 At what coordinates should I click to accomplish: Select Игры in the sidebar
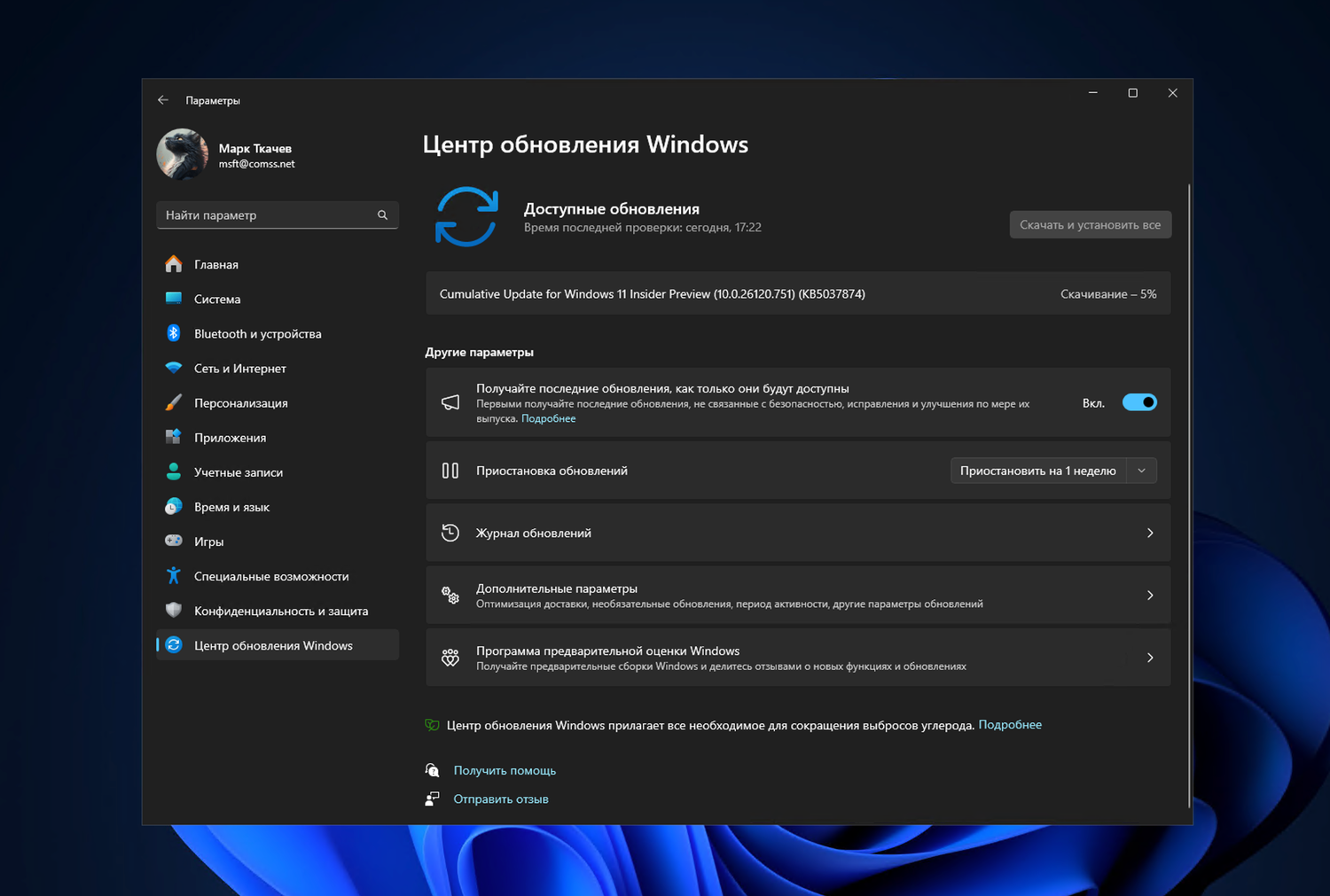[278, 541]
